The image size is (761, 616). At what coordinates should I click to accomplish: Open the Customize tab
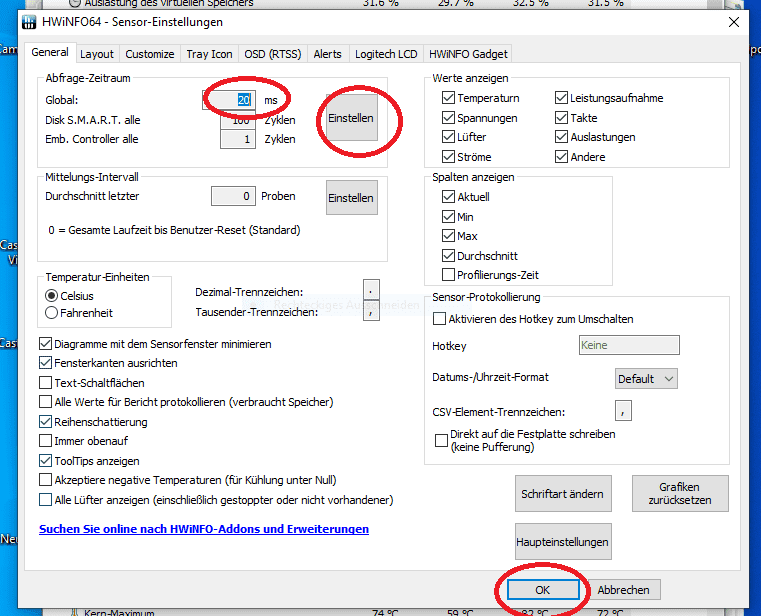pyautogui.click(x=149, y=54)
